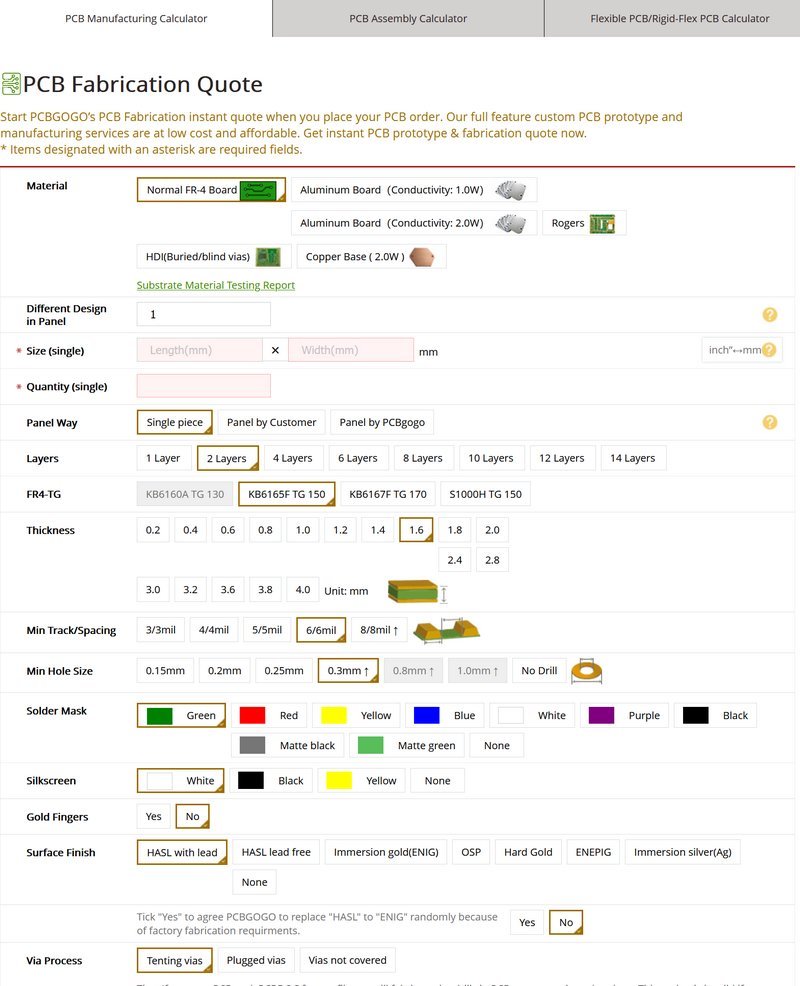The width and height of the screenshot is (800, 986).
Task: Set board thickness to 2.4
Action: pos(455,560)
